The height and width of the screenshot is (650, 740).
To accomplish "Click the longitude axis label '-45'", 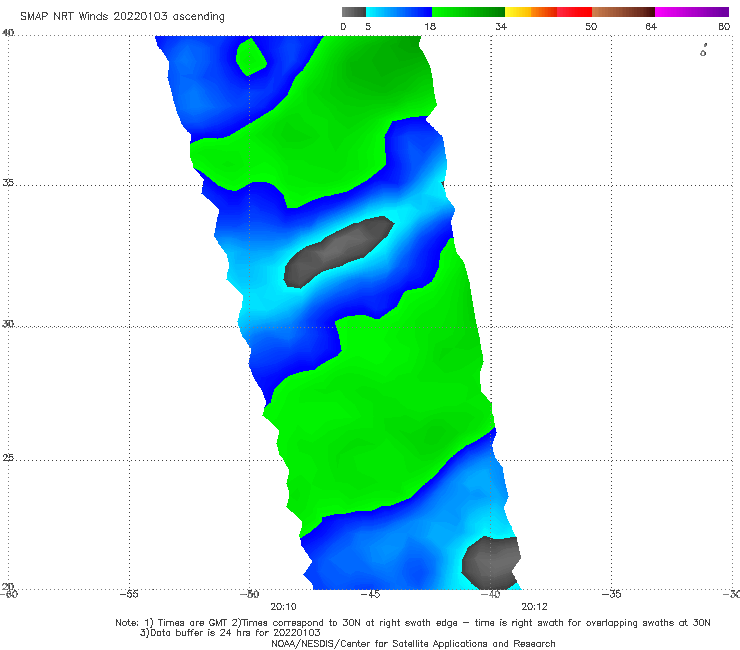I will pos(370,594).
